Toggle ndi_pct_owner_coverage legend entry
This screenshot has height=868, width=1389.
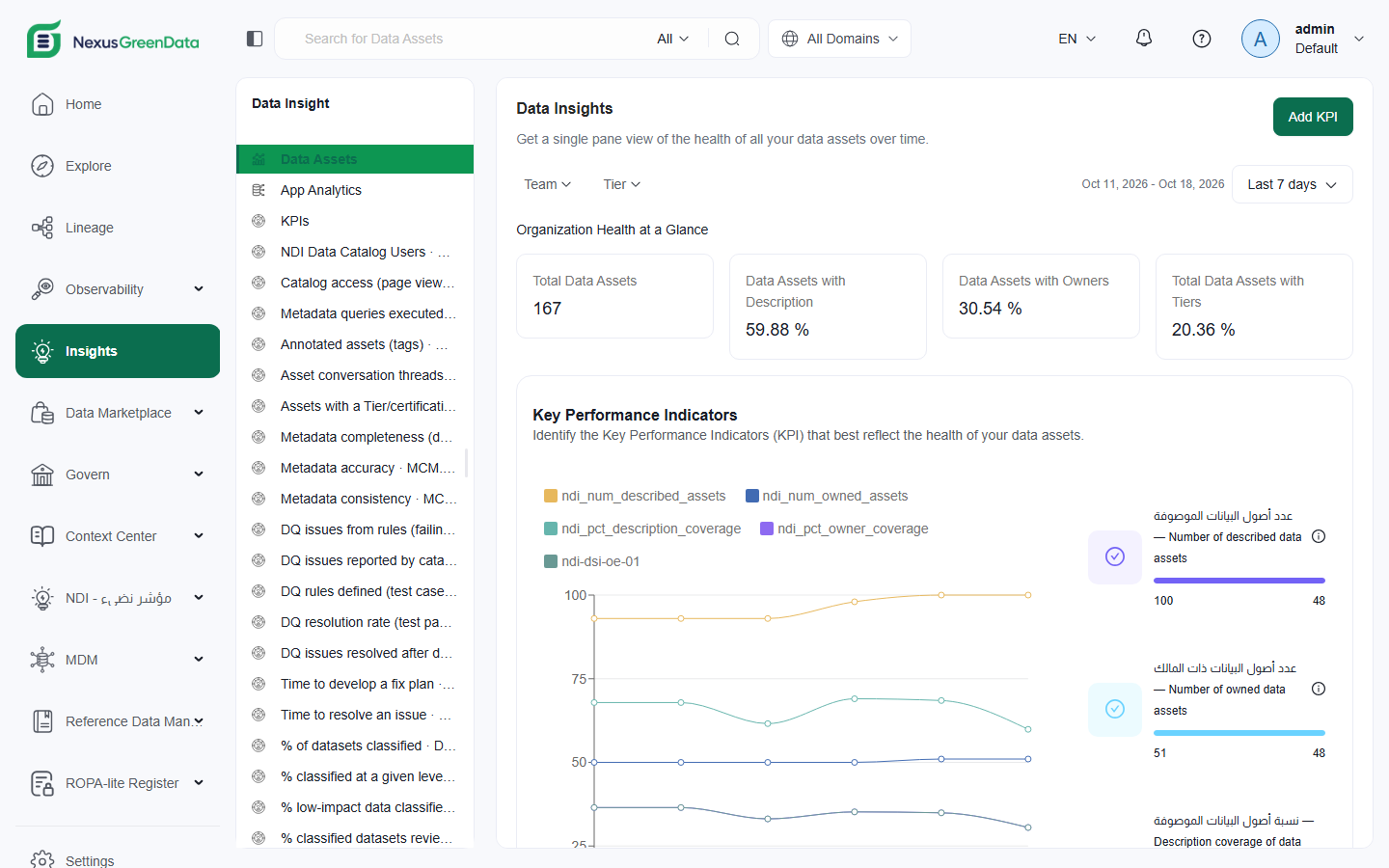pos(844,529)
